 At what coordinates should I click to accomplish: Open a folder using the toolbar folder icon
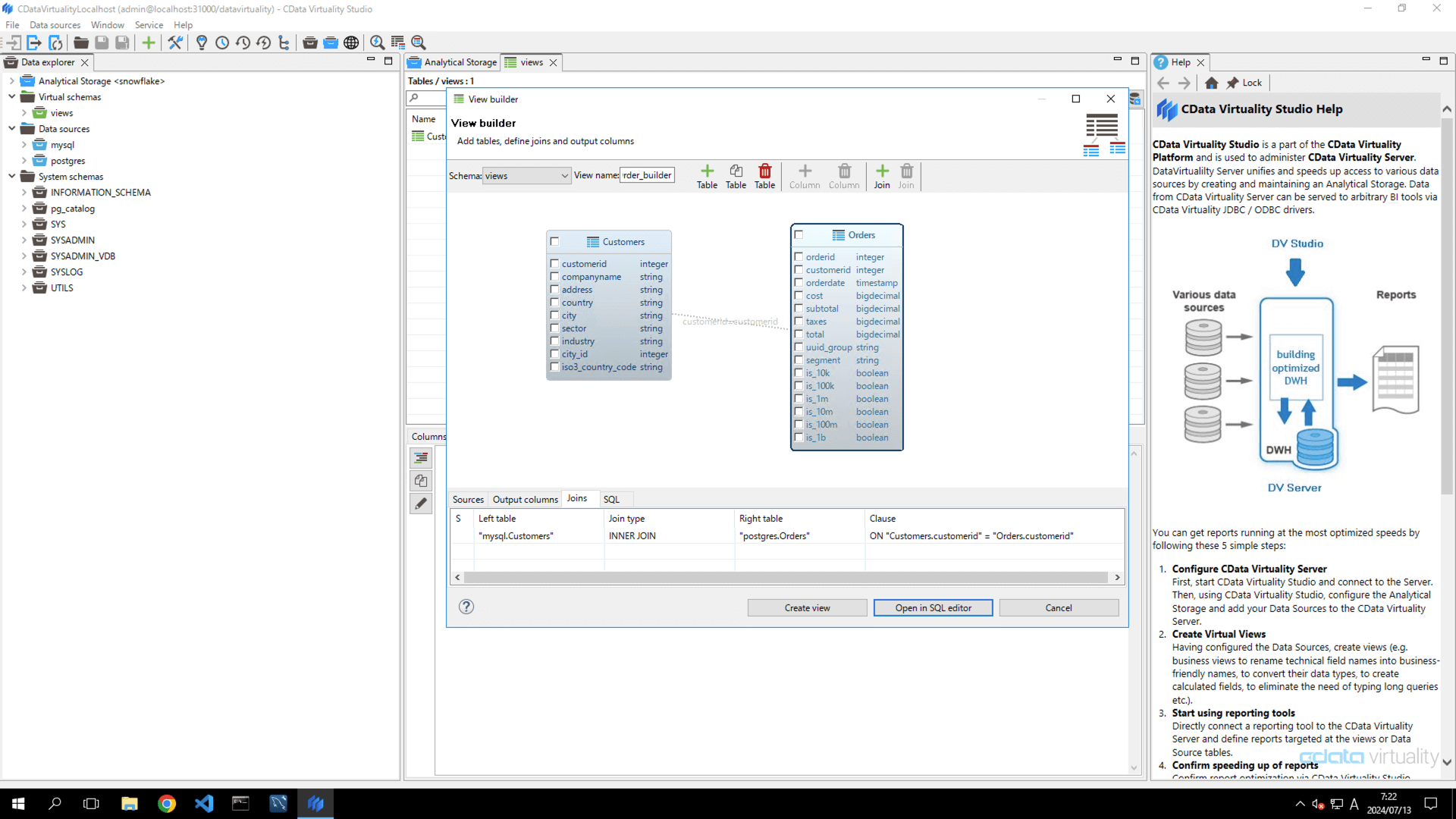(x=80, y=42)
